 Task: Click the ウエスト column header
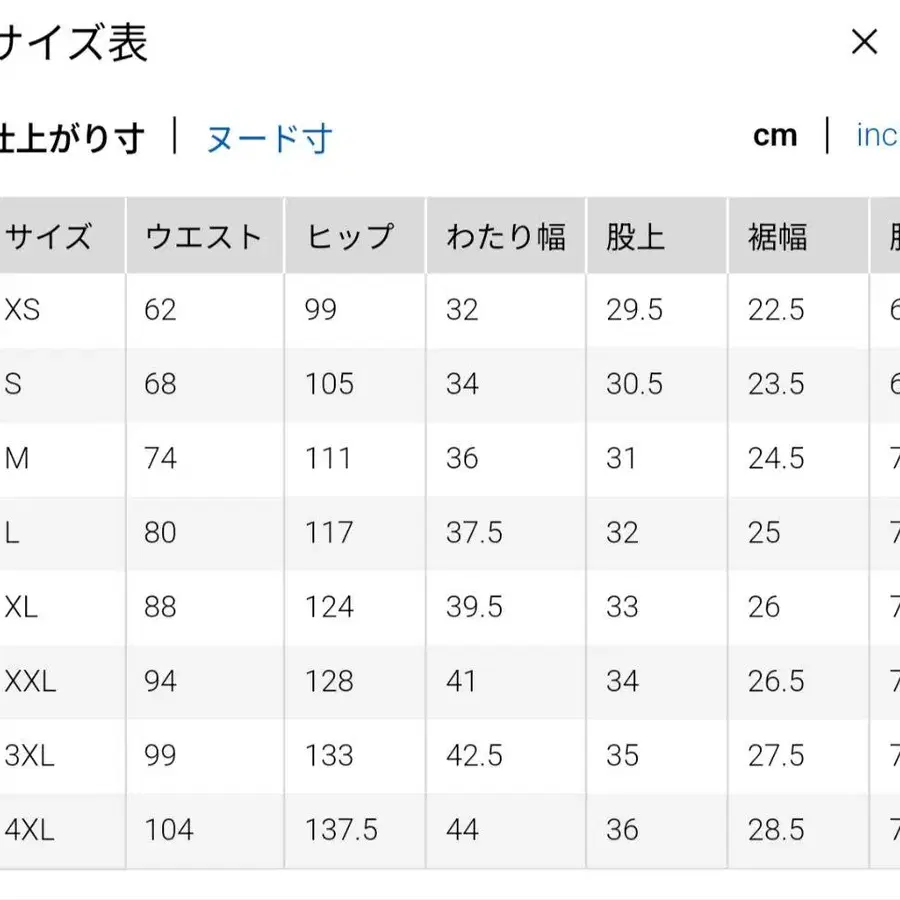tap(202, 237)
